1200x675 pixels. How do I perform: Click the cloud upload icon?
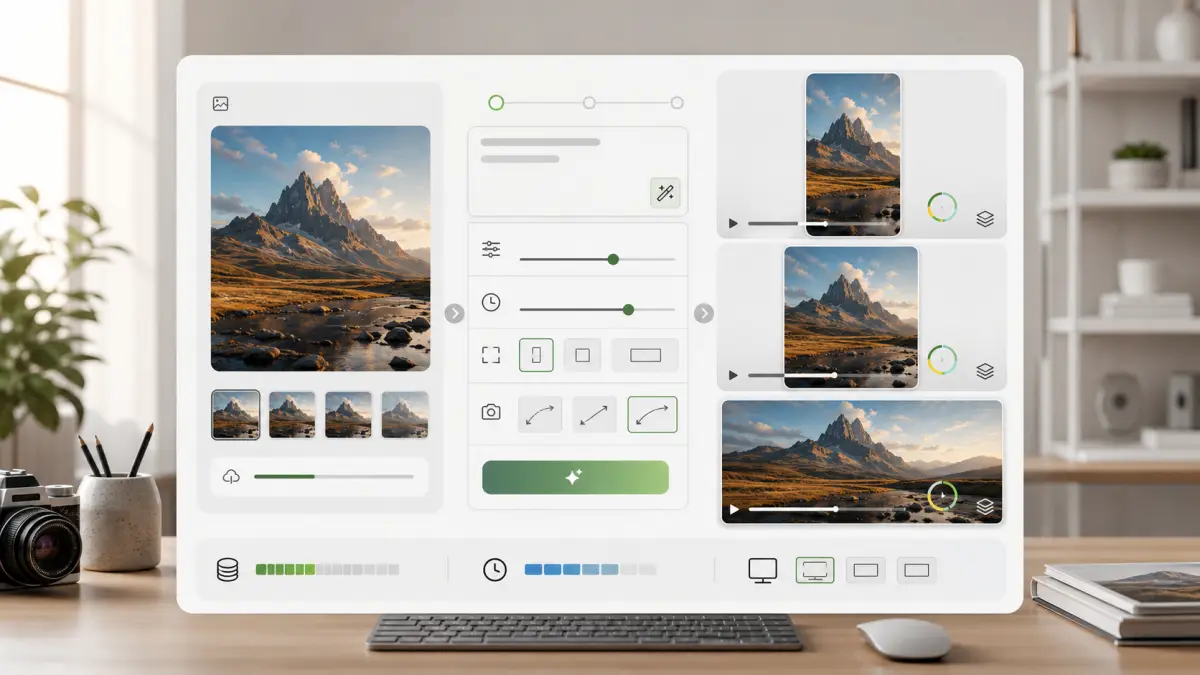(x=232, y=477)
